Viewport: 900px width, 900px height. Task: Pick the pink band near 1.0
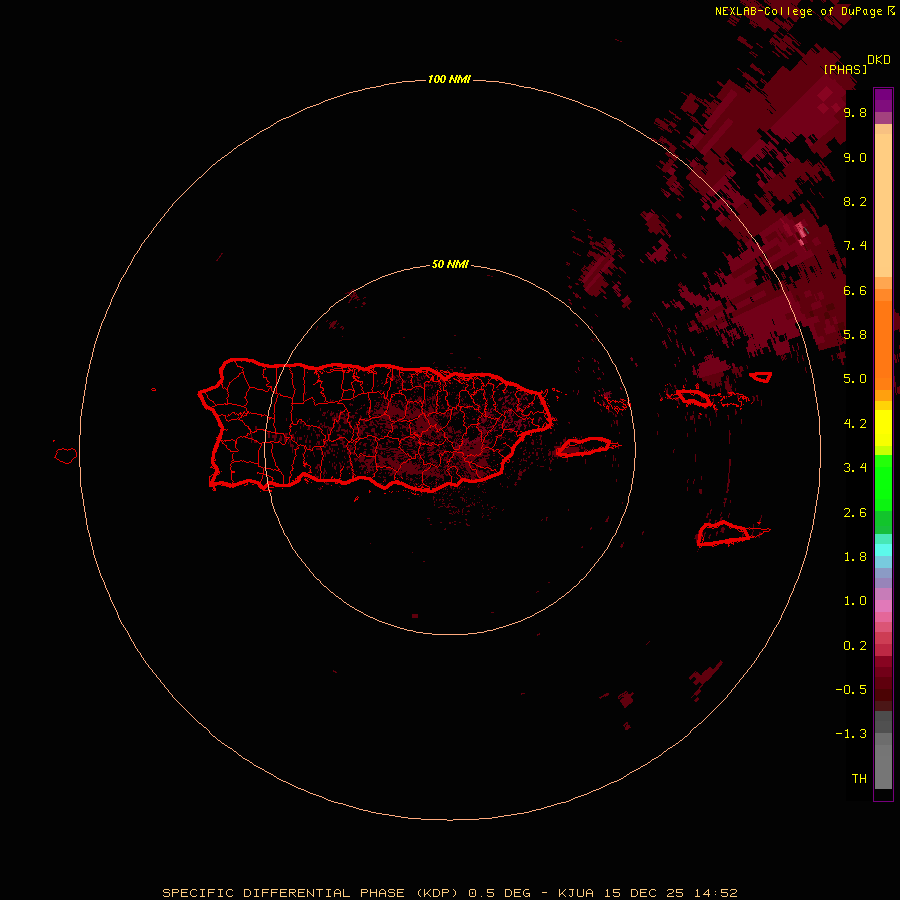[883, 606]
